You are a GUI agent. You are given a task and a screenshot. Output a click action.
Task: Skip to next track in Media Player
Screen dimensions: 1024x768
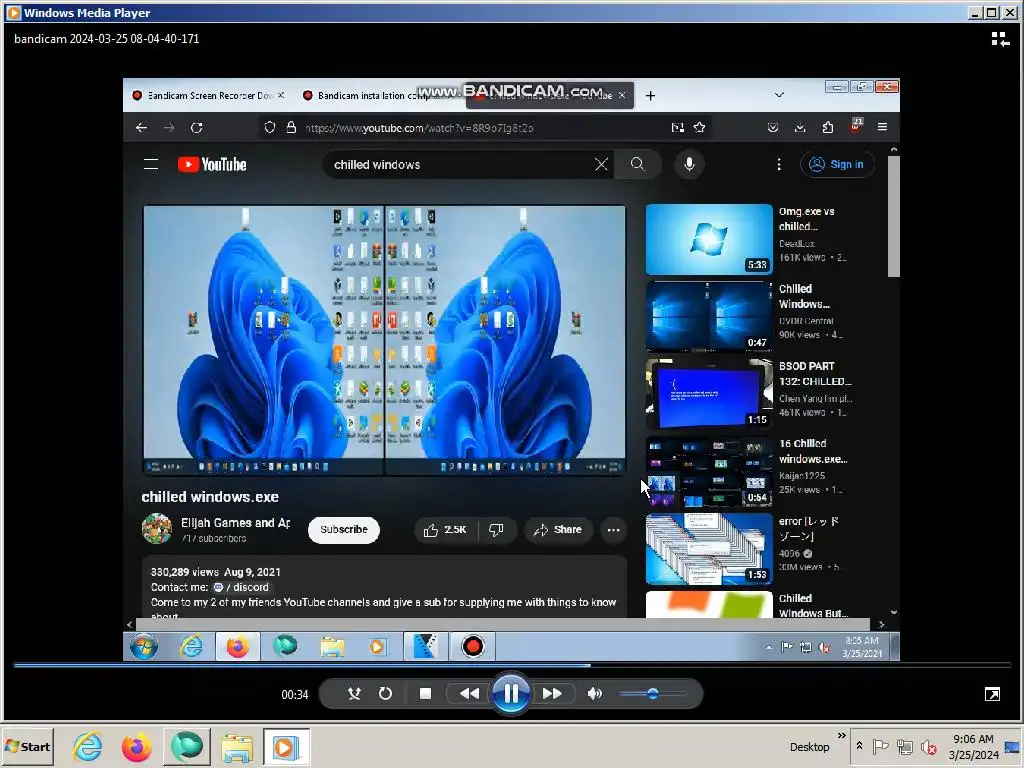pos(552,694)
